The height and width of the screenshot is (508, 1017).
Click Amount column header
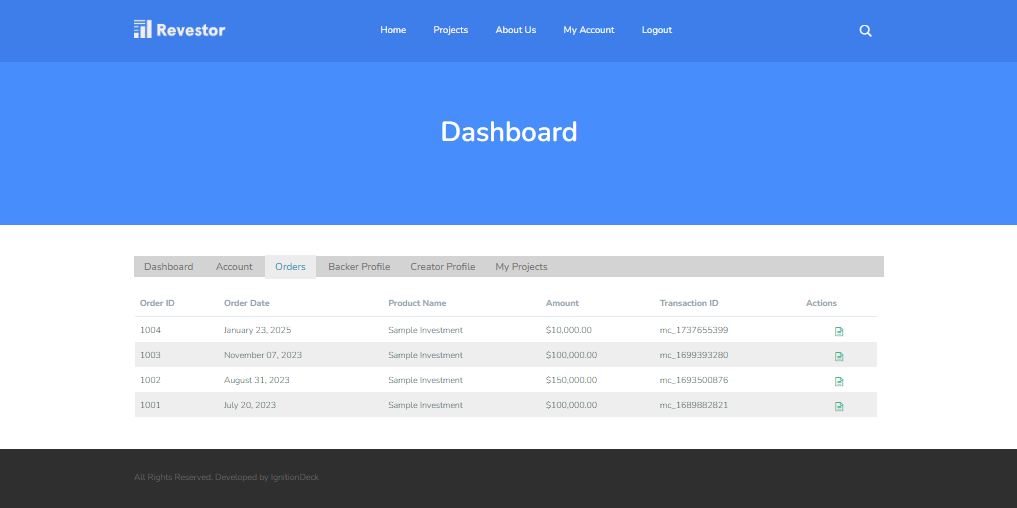click(x=562, y=303)
